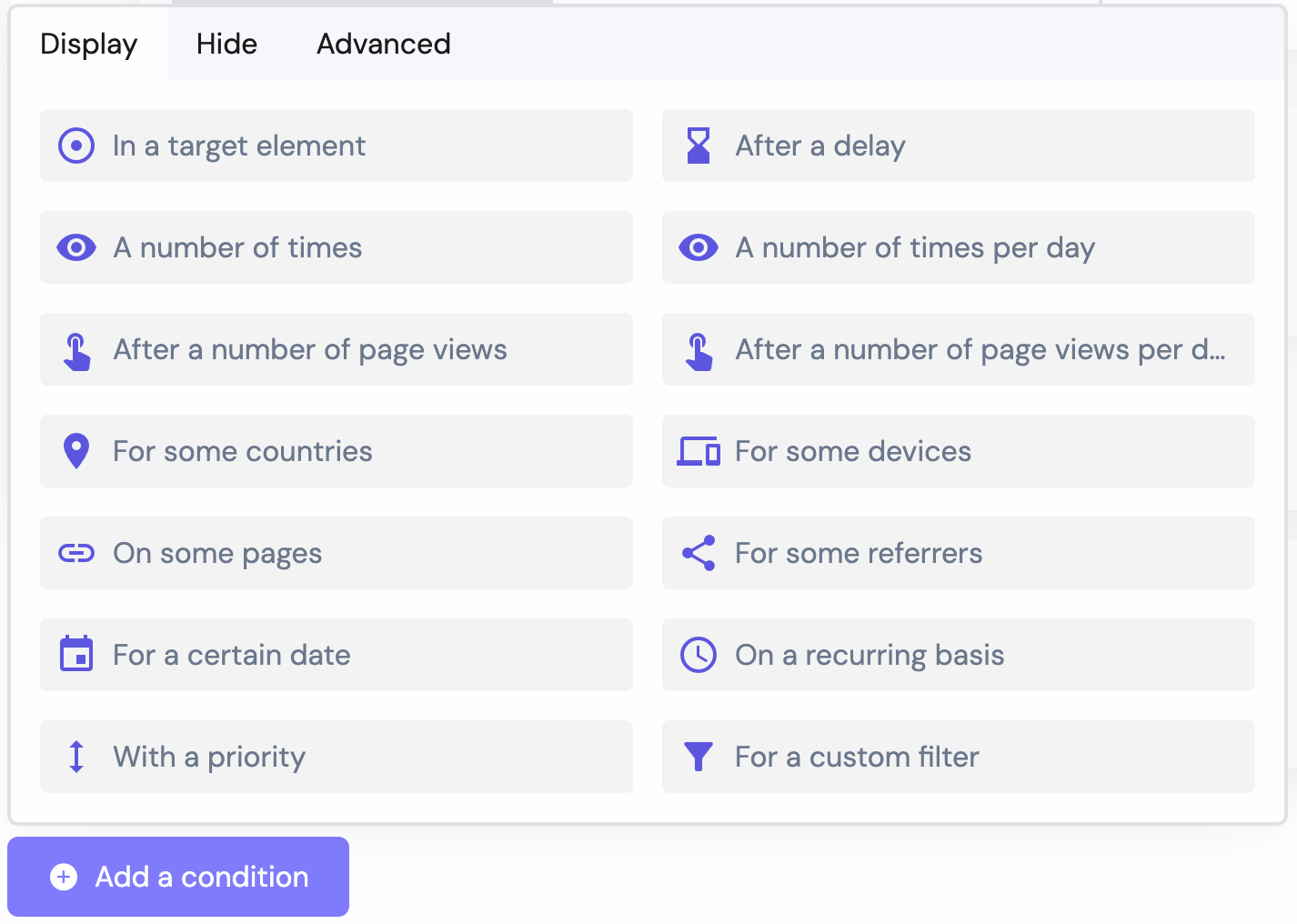Choose After a number of page views

337,349
